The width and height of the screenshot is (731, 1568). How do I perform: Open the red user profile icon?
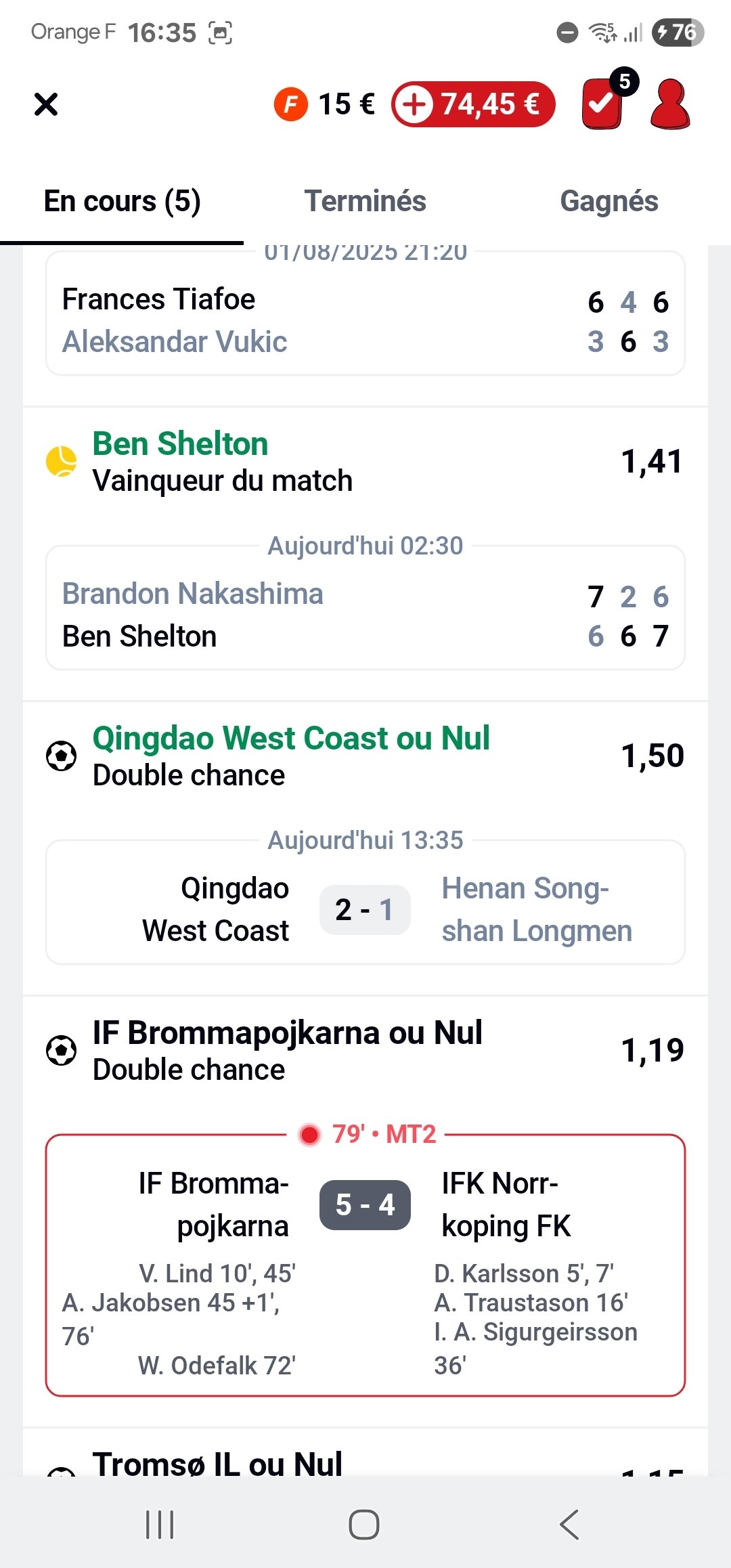click(x=669, y=104)
